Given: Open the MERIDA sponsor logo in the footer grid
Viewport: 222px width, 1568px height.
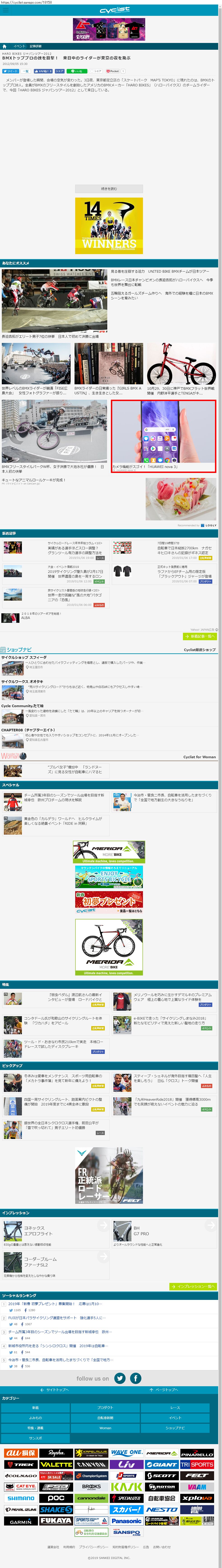Looking at the screenshot, I should coord(162,1453).
